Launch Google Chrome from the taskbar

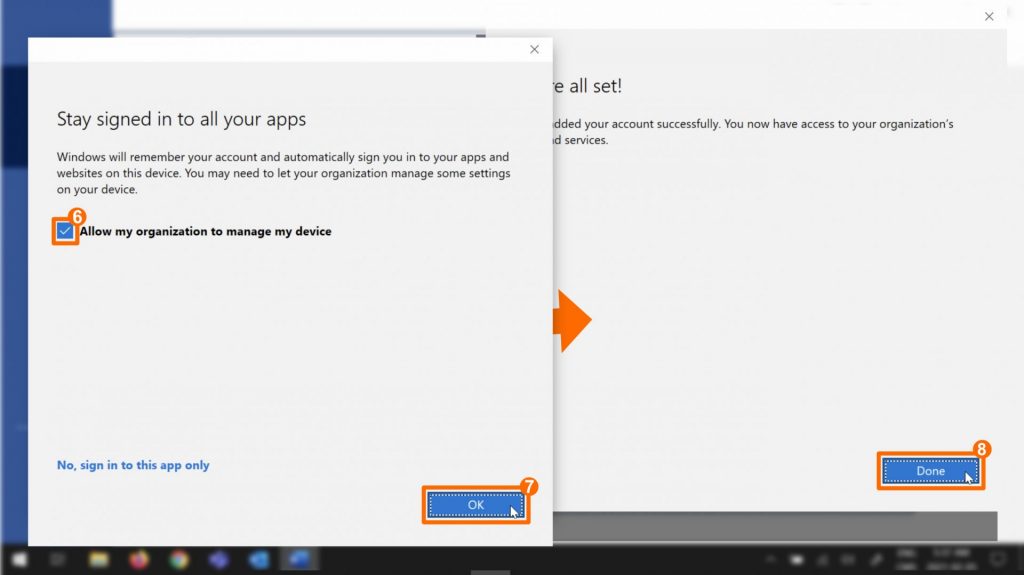(179, 559)
